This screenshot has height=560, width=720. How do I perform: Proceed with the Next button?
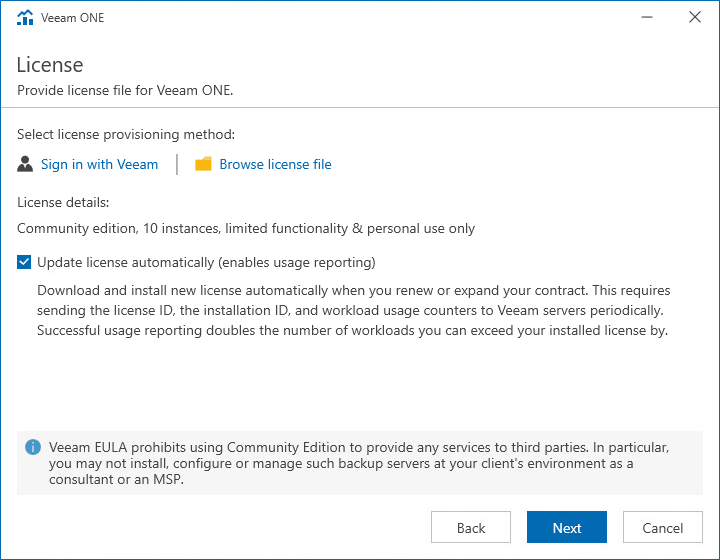click(x=567, y=528)
